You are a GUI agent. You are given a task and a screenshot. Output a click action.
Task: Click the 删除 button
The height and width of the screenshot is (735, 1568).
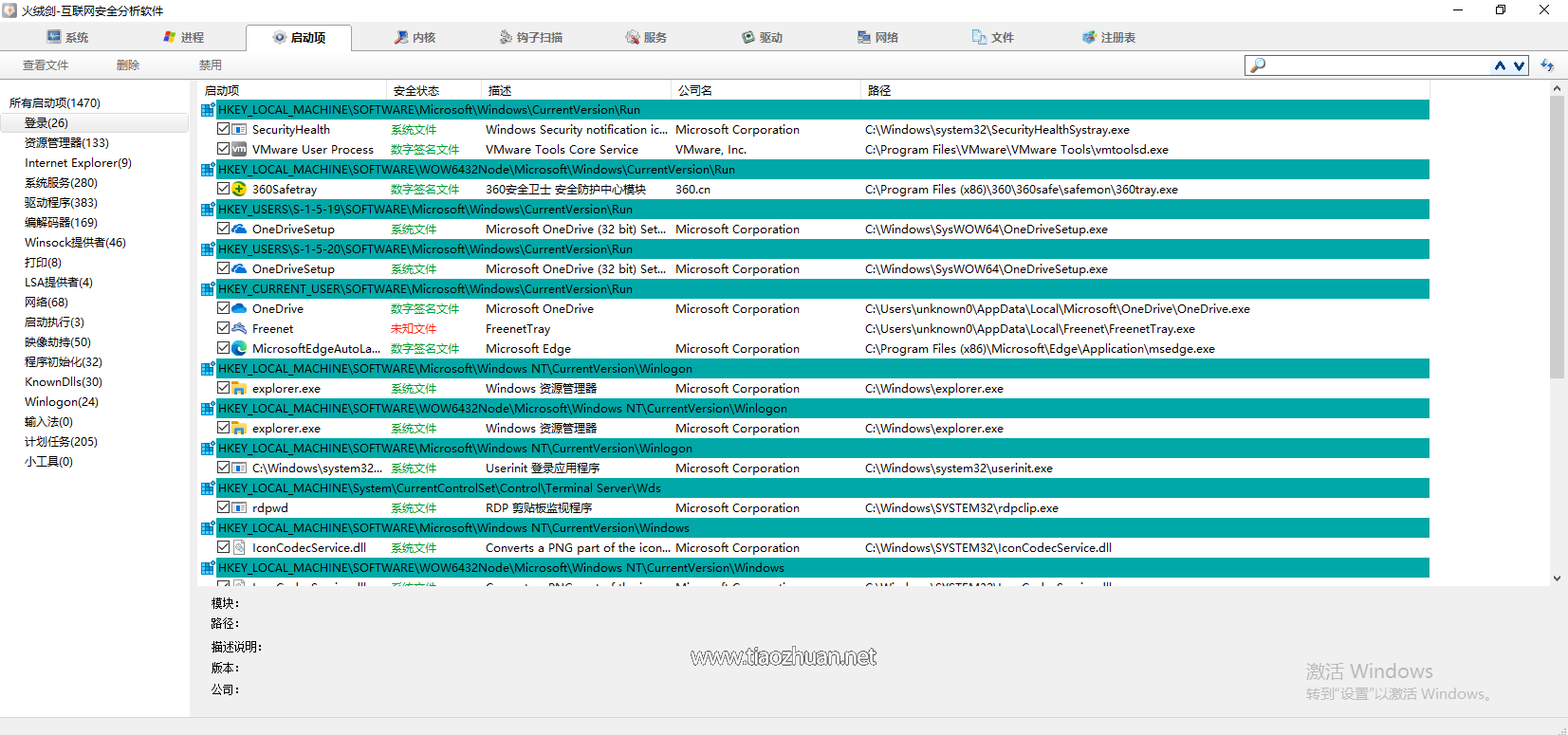click(128, 65)
